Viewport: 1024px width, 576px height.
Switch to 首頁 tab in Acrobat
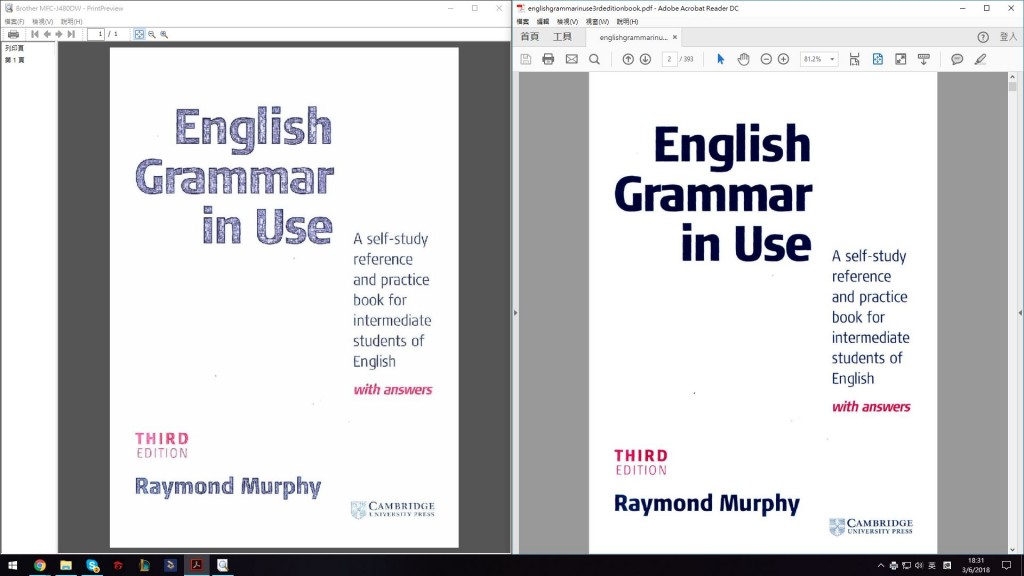pyautogui.click(x=530, y=37)
